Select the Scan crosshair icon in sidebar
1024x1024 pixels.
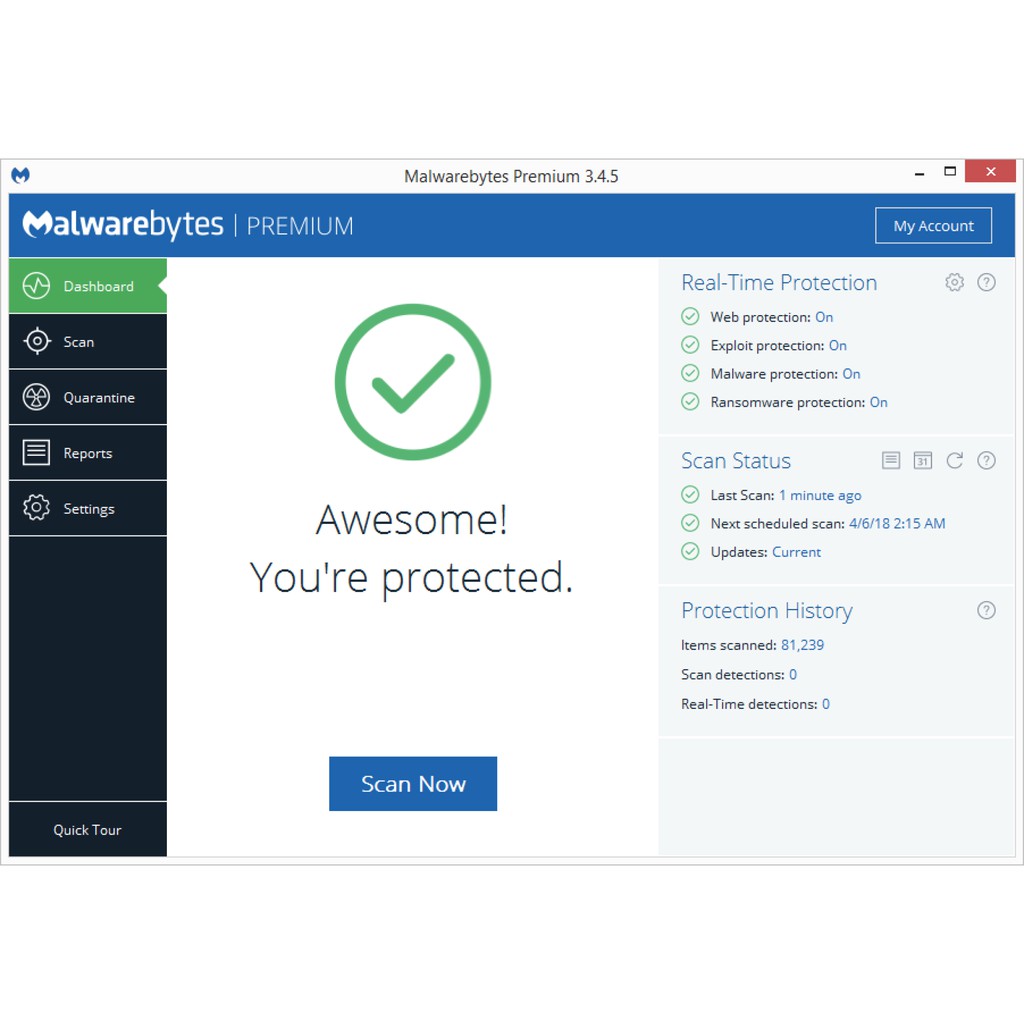pyautogui.click(x=36, y=341)
